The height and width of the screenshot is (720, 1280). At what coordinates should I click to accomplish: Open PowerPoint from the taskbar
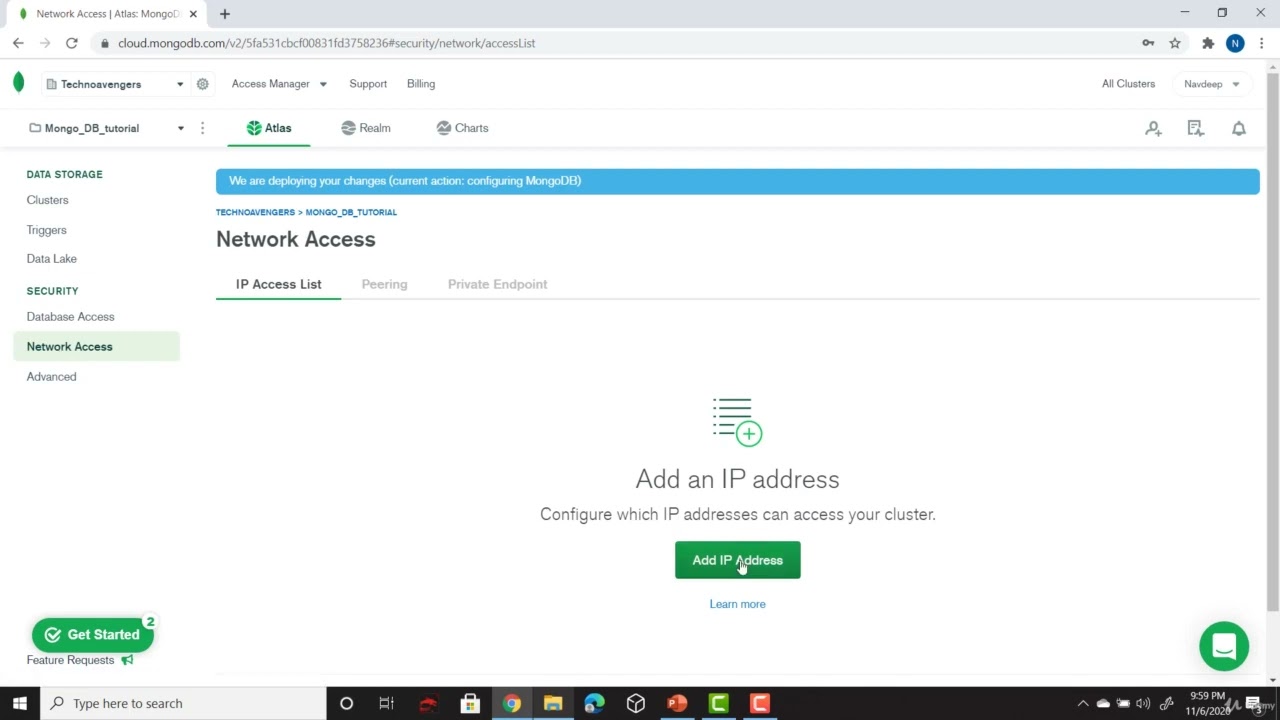tap(677, 703)
